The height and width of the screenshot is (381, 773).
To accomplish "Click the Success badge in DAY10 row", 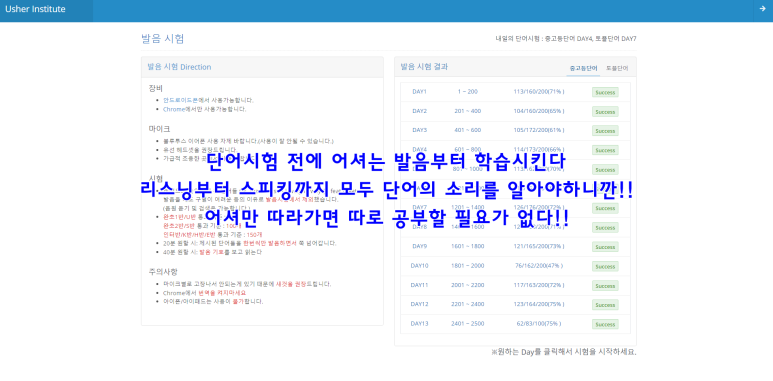I will pos(605,266).
